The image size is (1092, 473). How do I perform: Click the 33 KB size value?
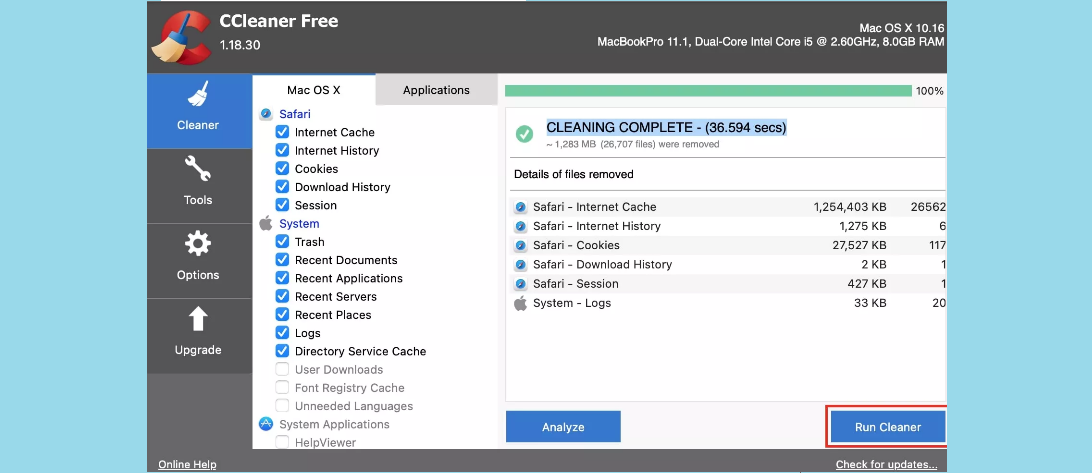(x=871, y=303)
